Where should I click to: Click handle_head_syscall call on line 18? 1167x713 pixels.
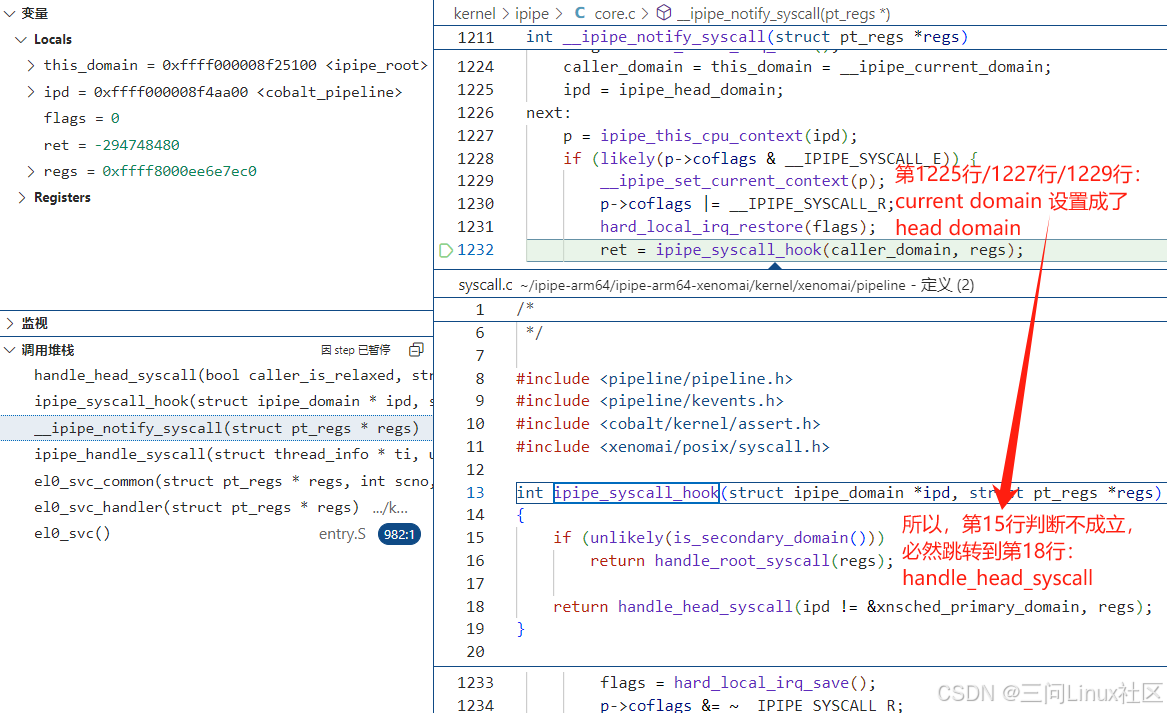(x=705, y=607)
